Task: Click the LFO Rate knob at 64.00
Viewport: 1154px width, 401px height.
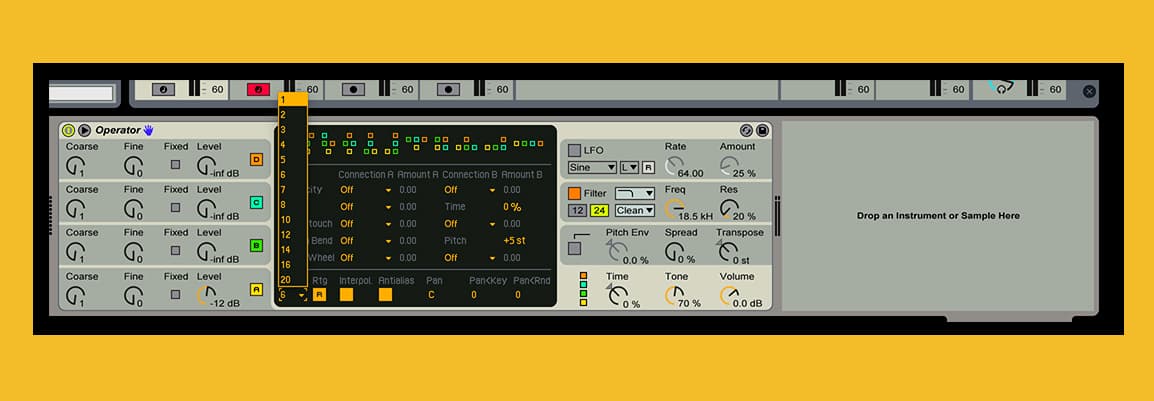Action: pos(674,166)
